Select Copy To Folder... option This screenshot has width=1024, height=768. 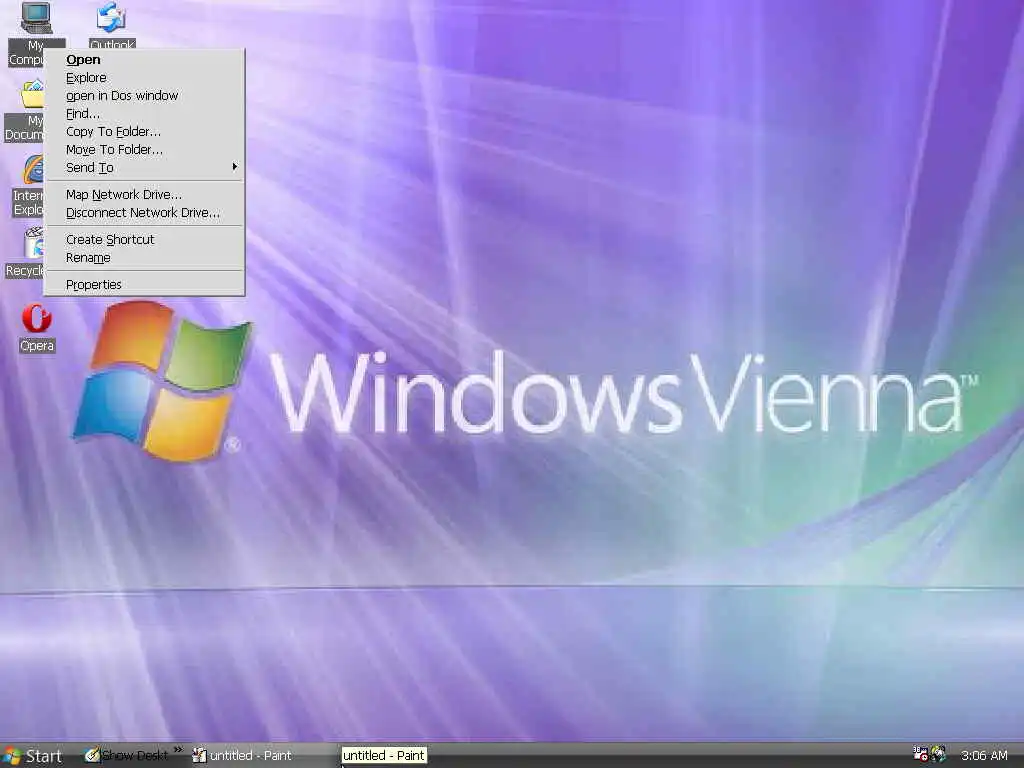[144, 131]
